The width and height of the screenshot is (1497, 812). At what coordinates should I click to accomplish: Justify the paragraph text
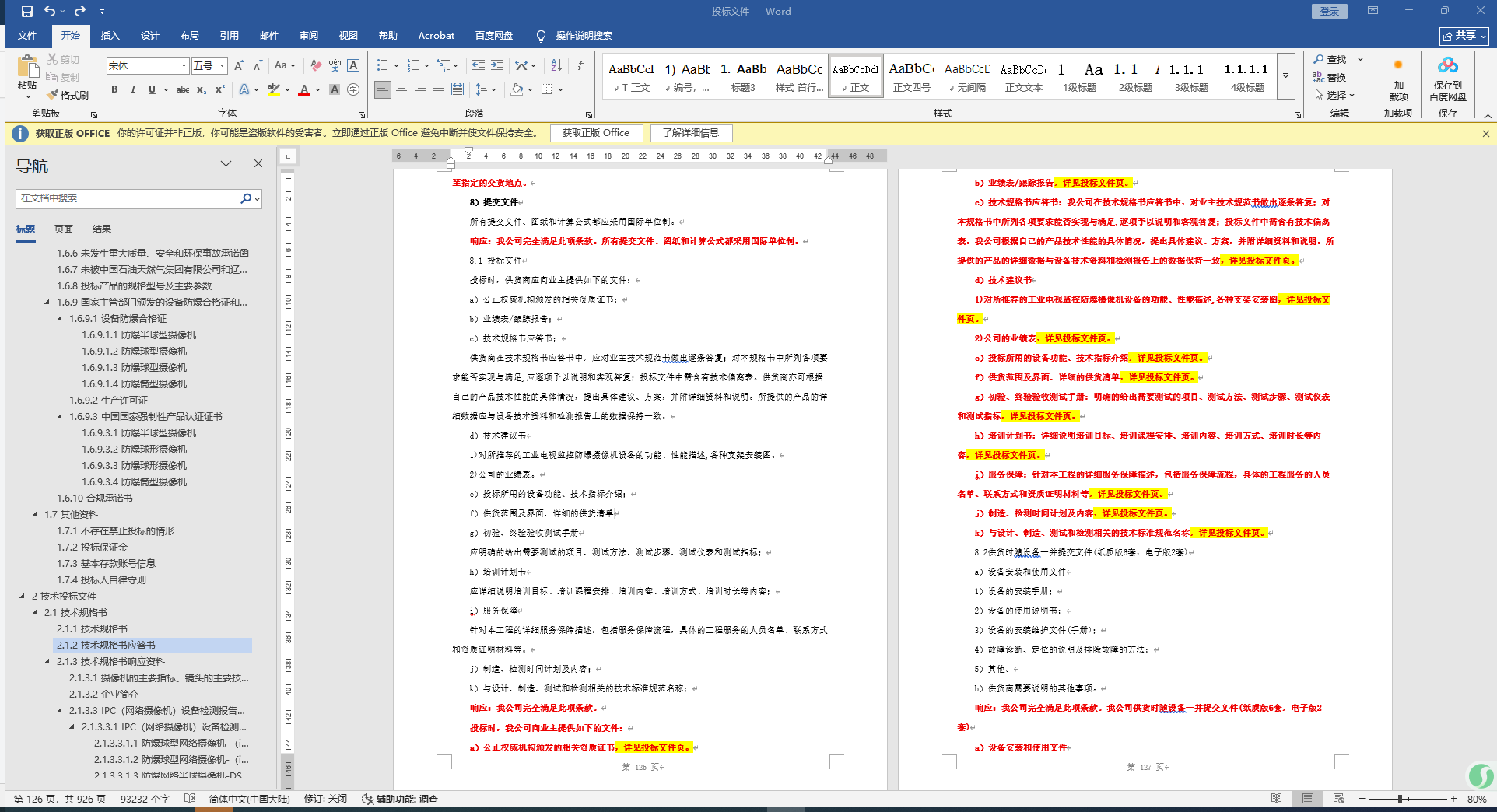[439, 89]
